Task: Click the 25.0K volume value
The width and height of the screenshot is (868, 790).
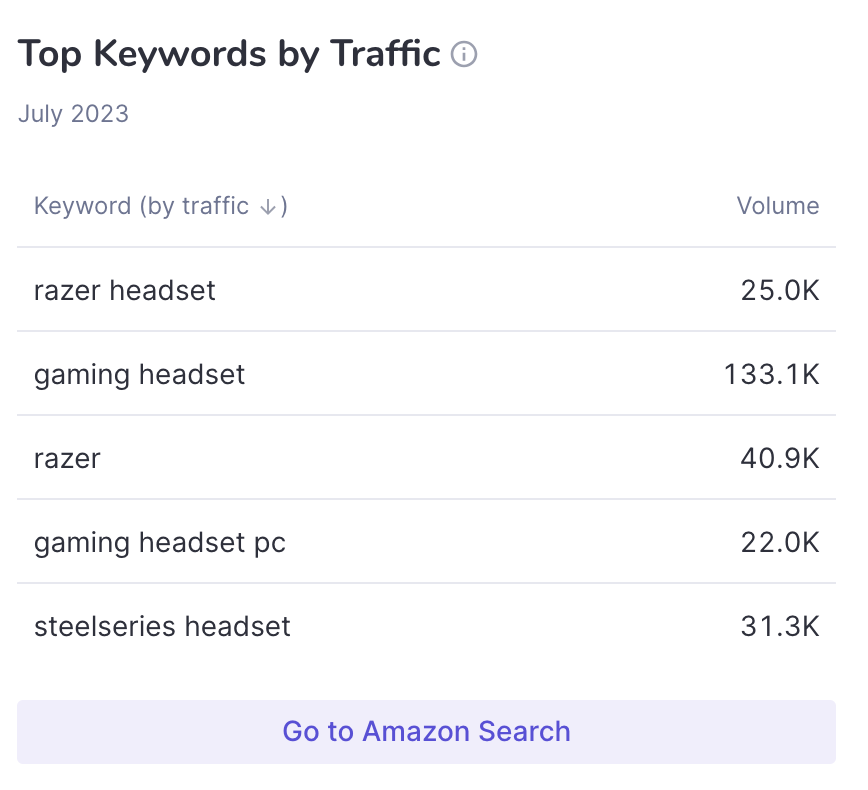Action: click(780, 290)
